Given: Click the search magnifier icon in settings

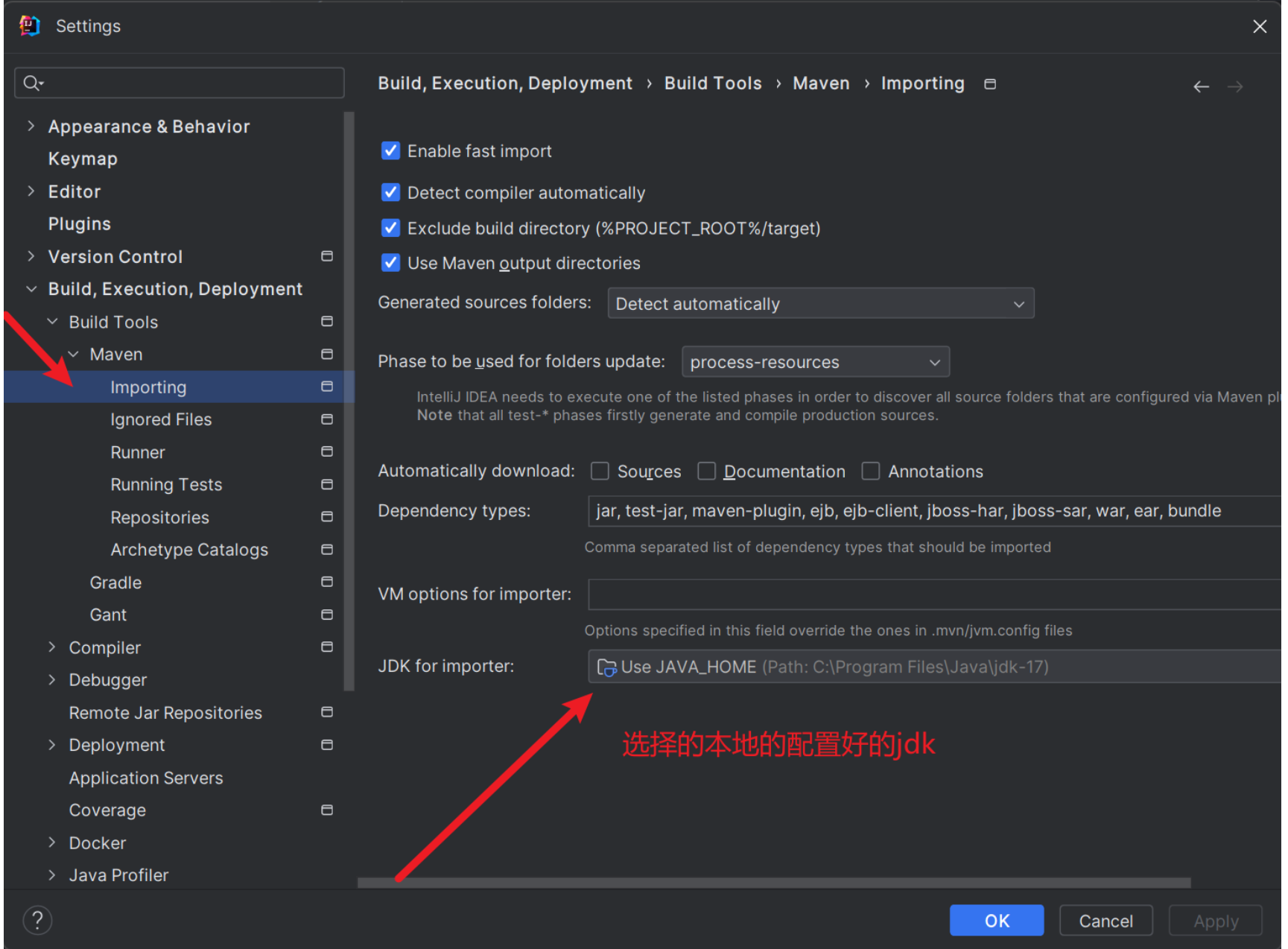Looking at the screenshot, I should (x=31, y=83).
